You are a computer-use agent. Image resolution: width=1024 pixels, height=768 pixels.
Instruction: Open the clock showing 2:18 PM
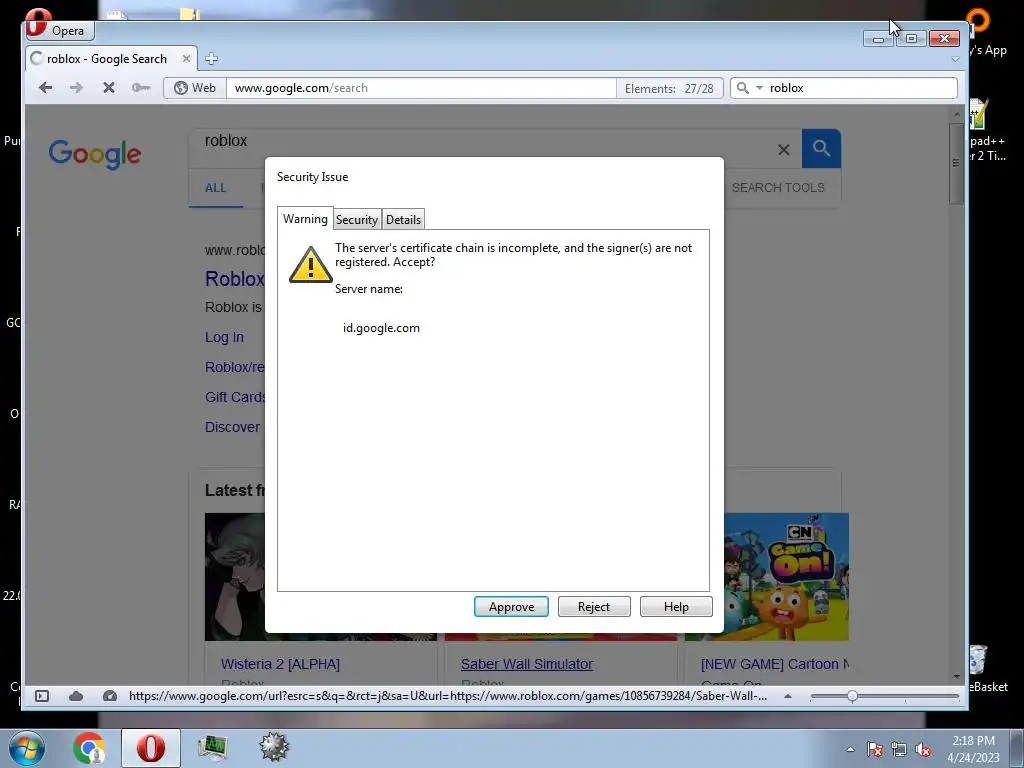pos(973,749)
